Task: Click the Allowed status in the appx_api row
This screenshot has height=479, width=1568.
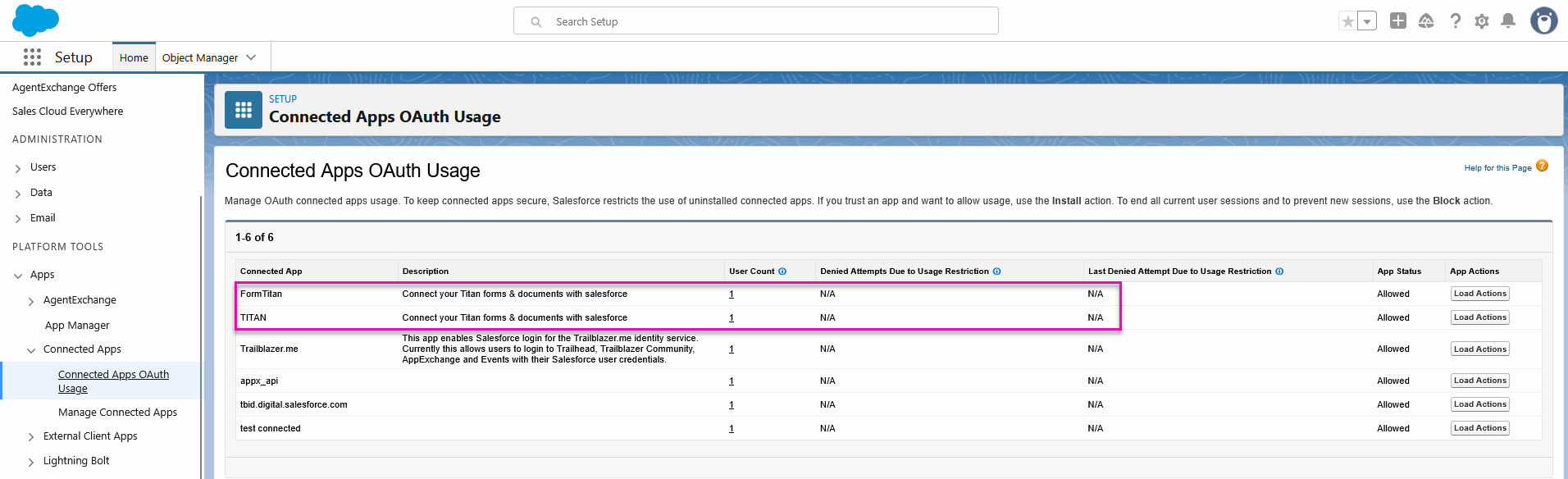Action: point(1393,381)
